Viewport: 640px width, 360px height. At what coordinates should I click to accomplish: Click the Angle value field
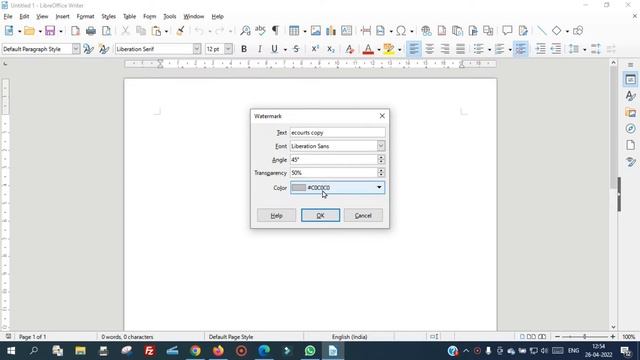click(x=333, y=160)
